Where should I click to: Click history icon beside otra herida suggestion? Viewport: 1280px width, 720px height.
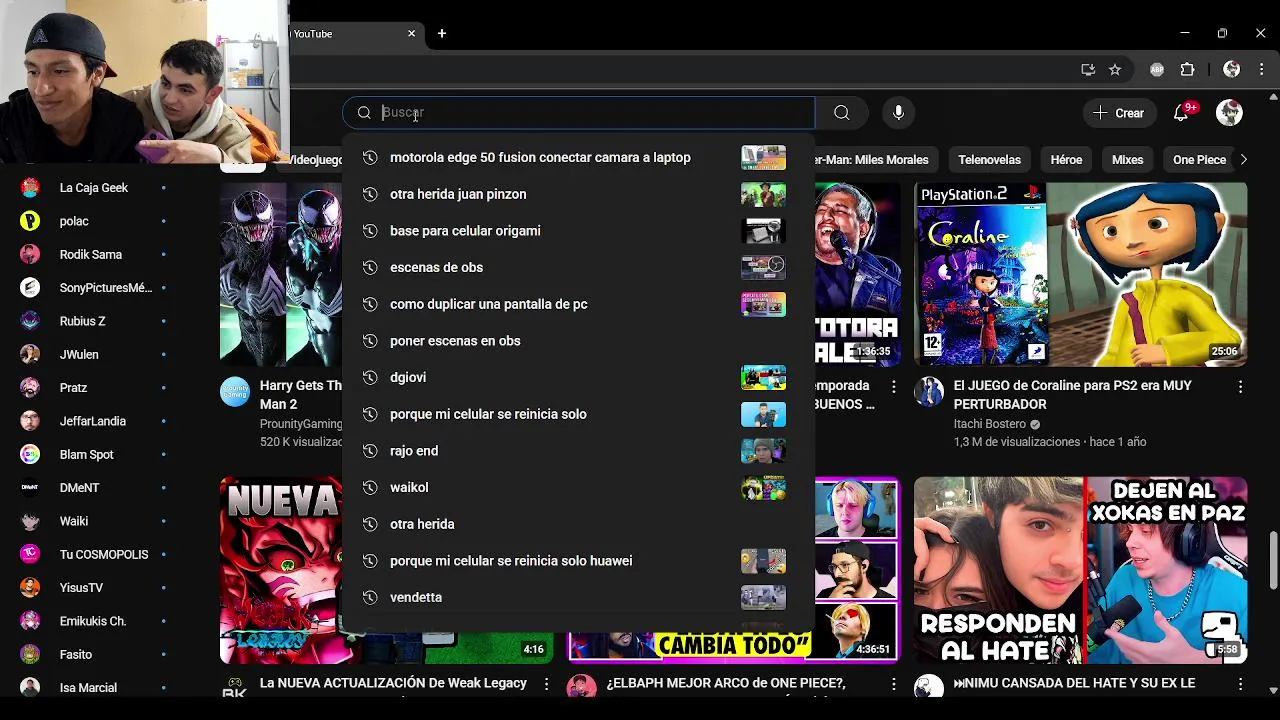tap(369, 524)
